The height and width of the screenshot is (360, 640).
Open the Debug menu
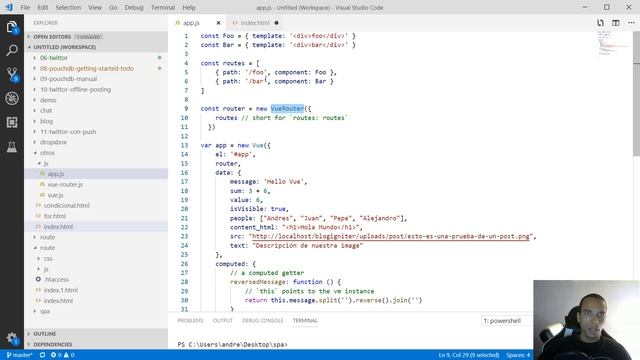click(134, 7)
